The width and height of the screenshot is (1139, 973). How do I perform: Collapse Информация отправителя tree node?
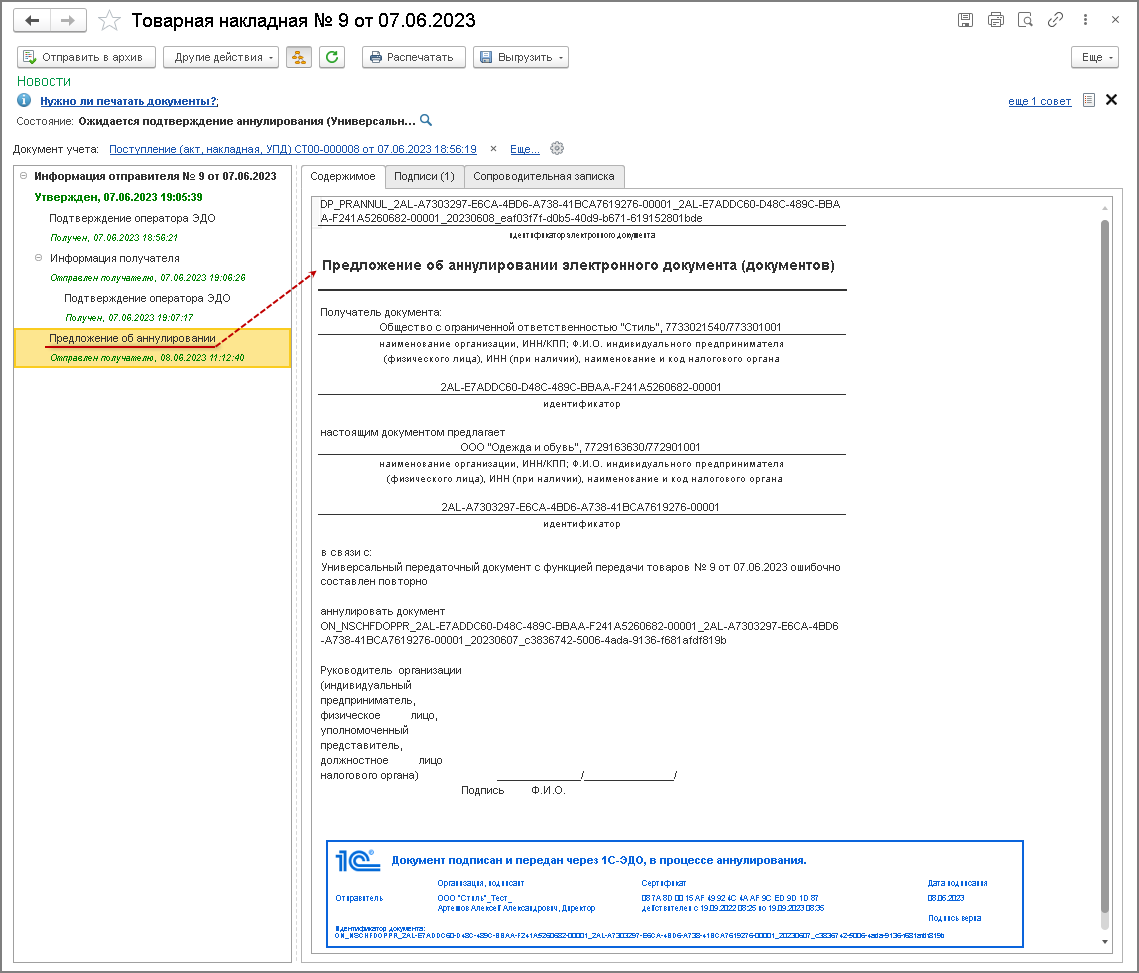pyautogui.click(x=23, y=176)
